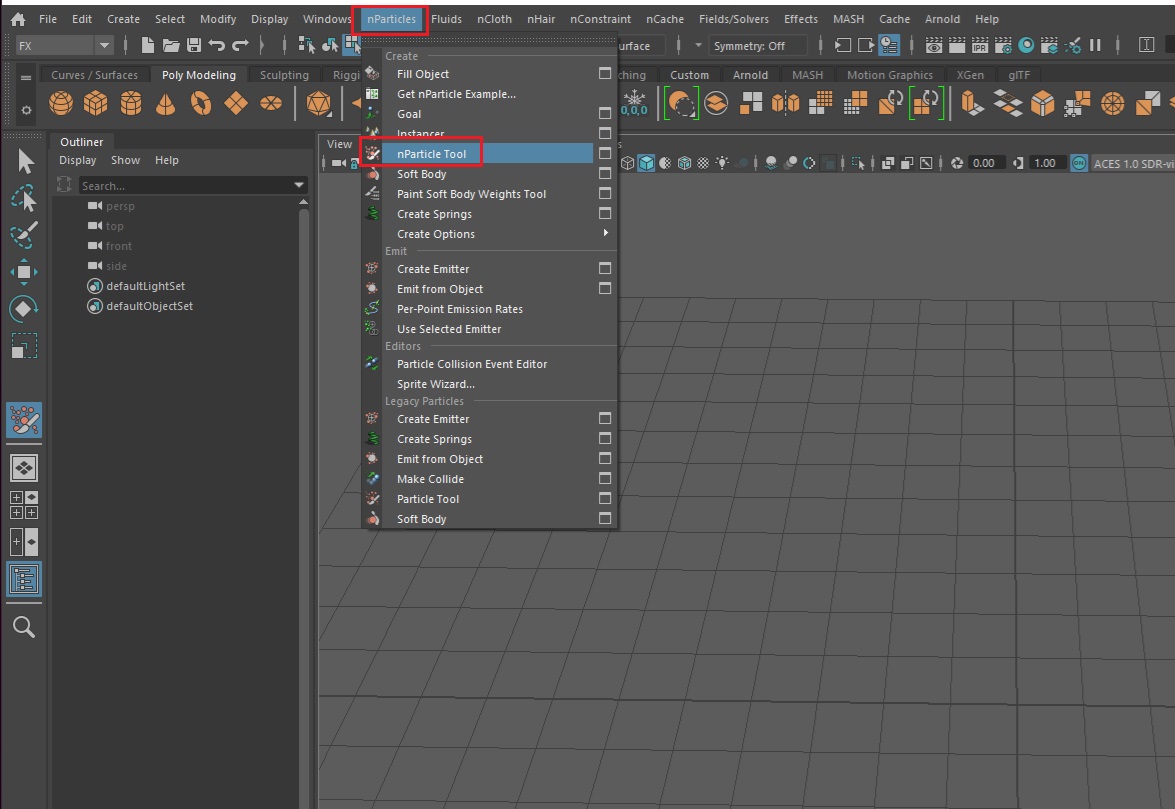Activate the Paint Selection tool
Screen dimensions: 1175x809
coord(24,235)
